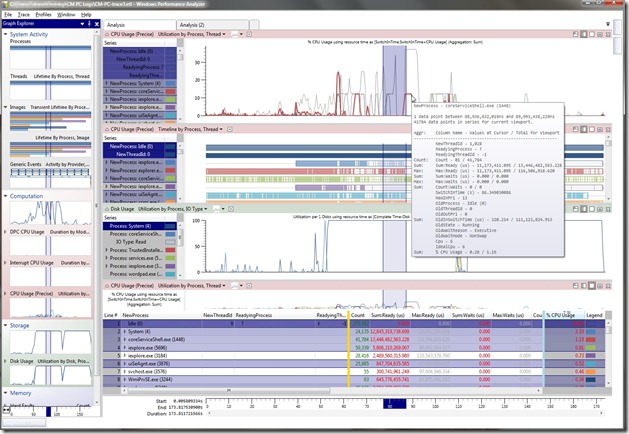Viewport: 629px width, 434px height.
Task: Pin the Graph Explorer panel
Action: pos(90,24)
